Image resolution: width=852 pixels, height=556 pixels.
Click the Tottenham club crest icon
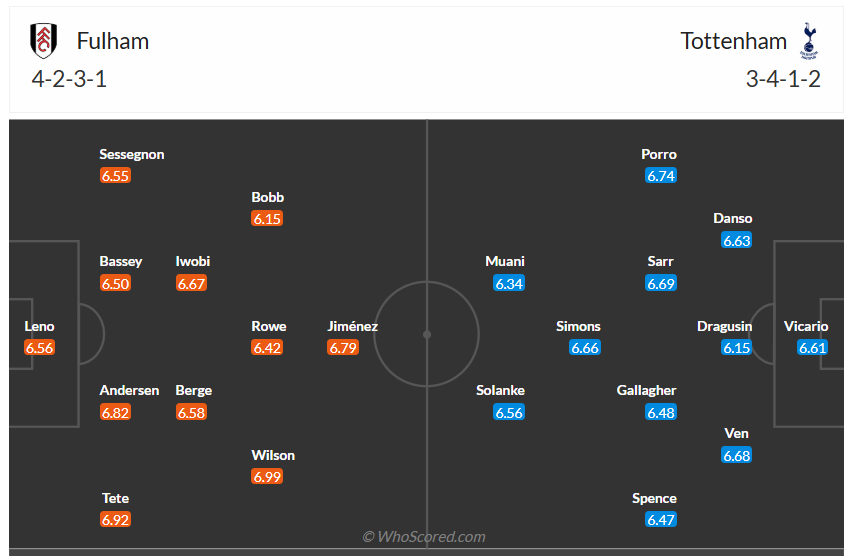[808, 41]
